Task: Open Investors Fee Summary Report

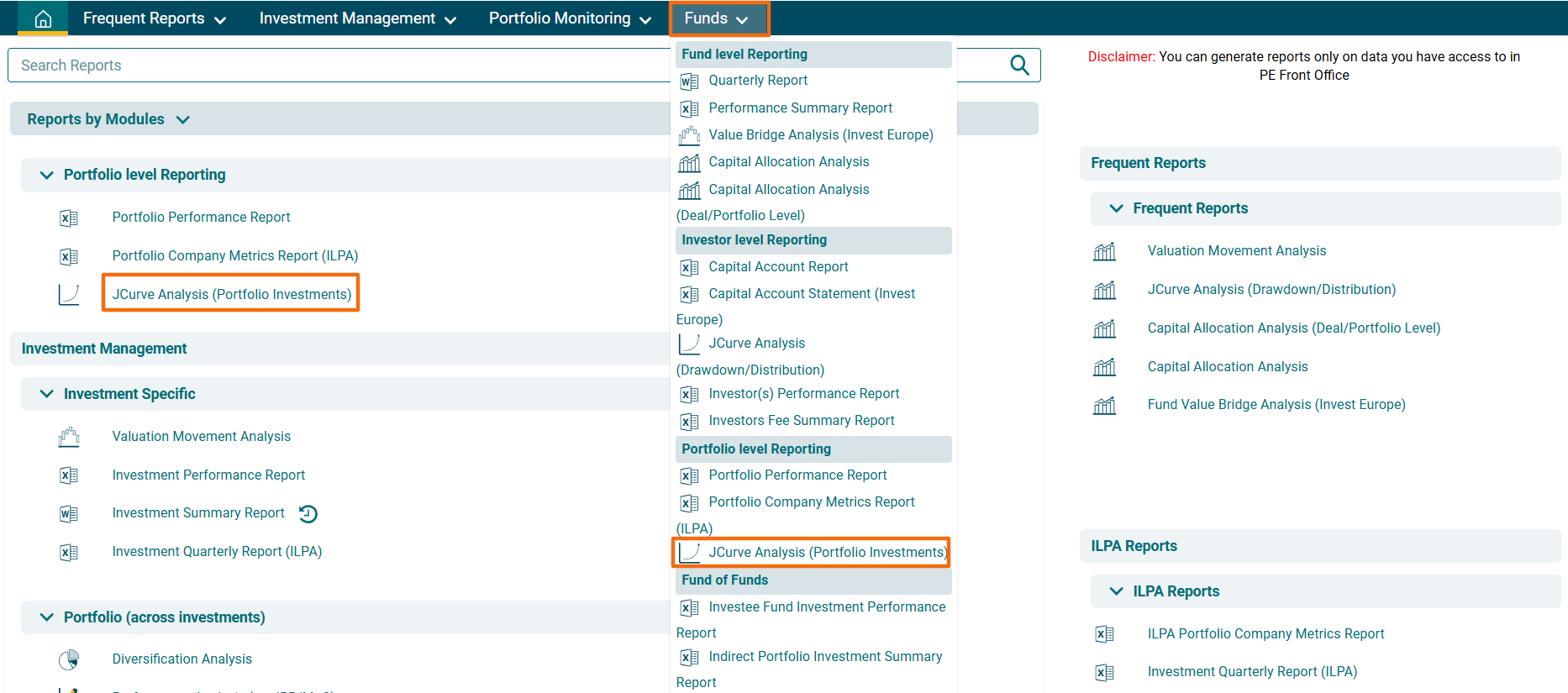Action: pos(801,421)
